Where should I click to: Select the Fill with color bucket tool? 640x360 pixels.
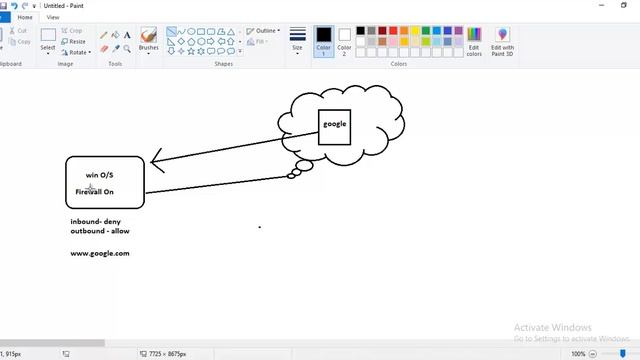116,36
